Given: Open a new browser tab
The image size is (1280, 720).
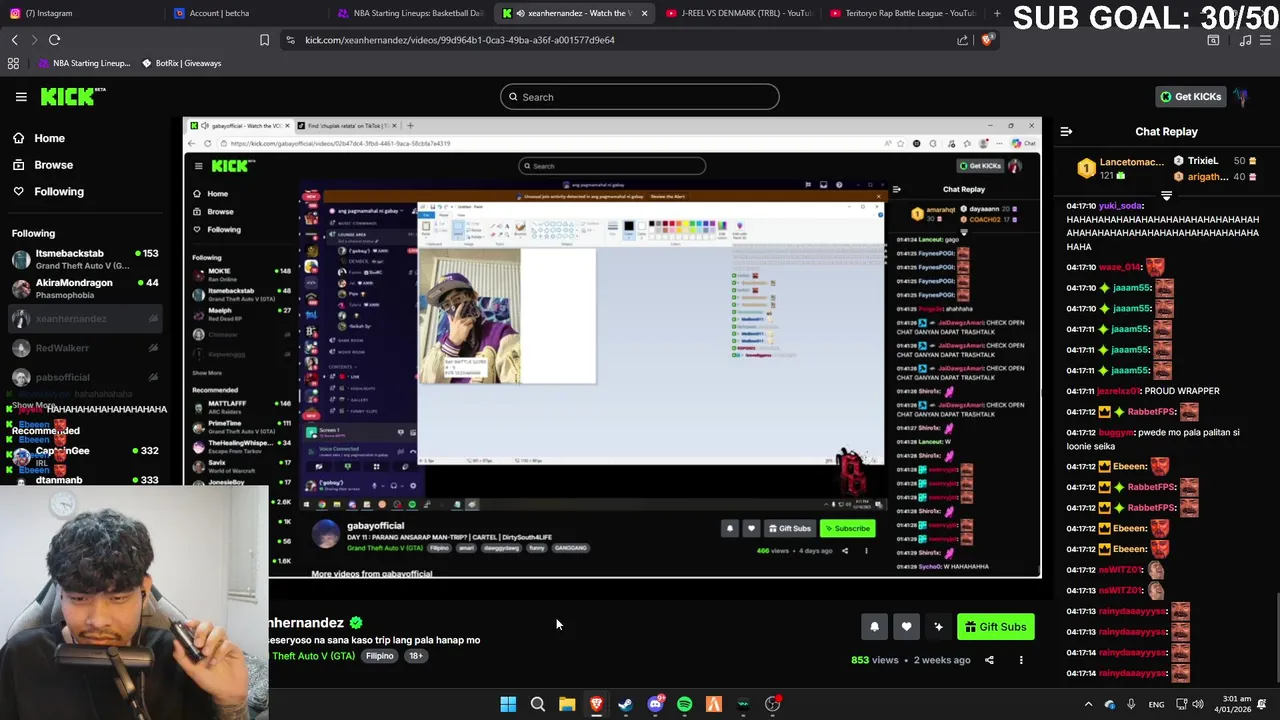Looking at the screenshot, I should tap(997, 13).
